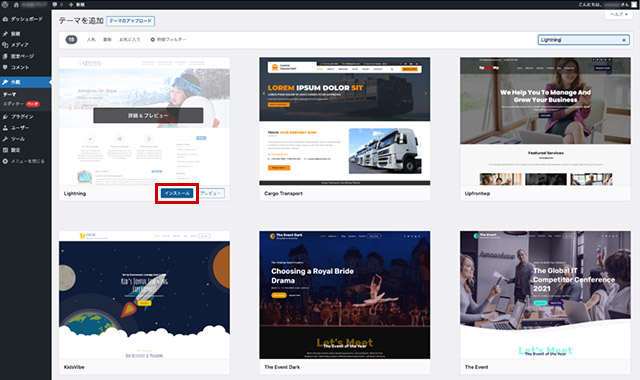Expand the 特徴フィルター feature filter

tap(168, 40)
